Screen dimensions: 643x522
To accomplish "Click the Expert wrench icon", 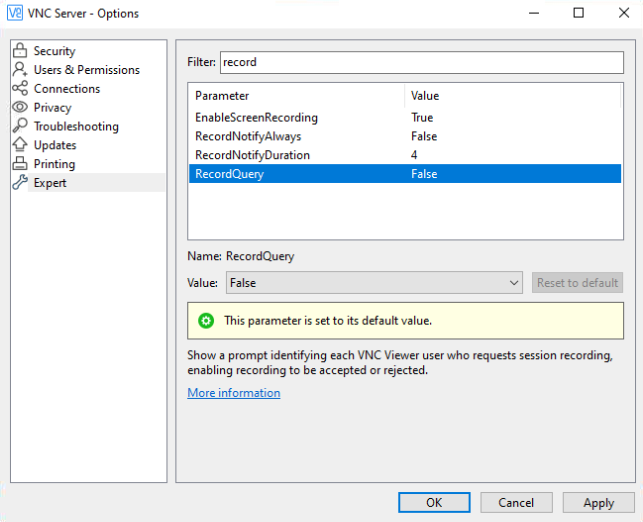I will 20,182.
